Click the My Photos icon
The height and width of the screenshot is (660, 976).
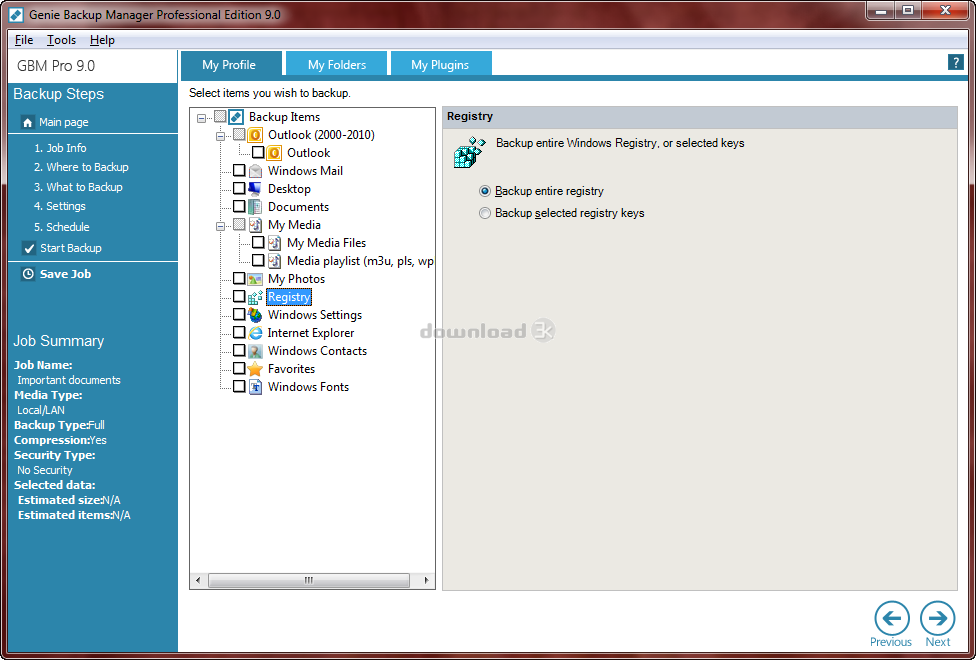point(256,279)
